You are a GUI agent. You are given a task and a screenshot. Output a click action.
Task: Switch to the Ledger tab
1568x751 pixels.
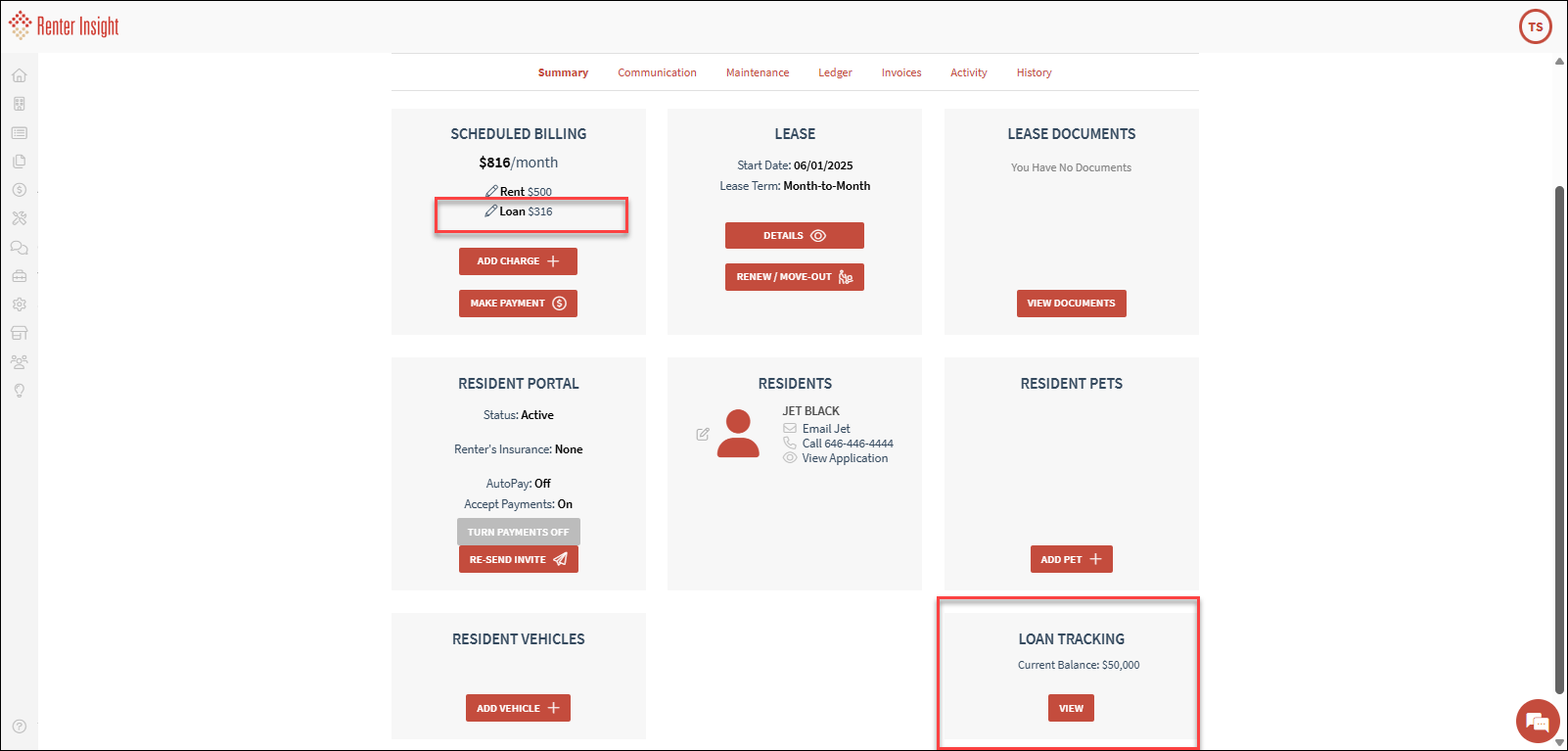835,72
